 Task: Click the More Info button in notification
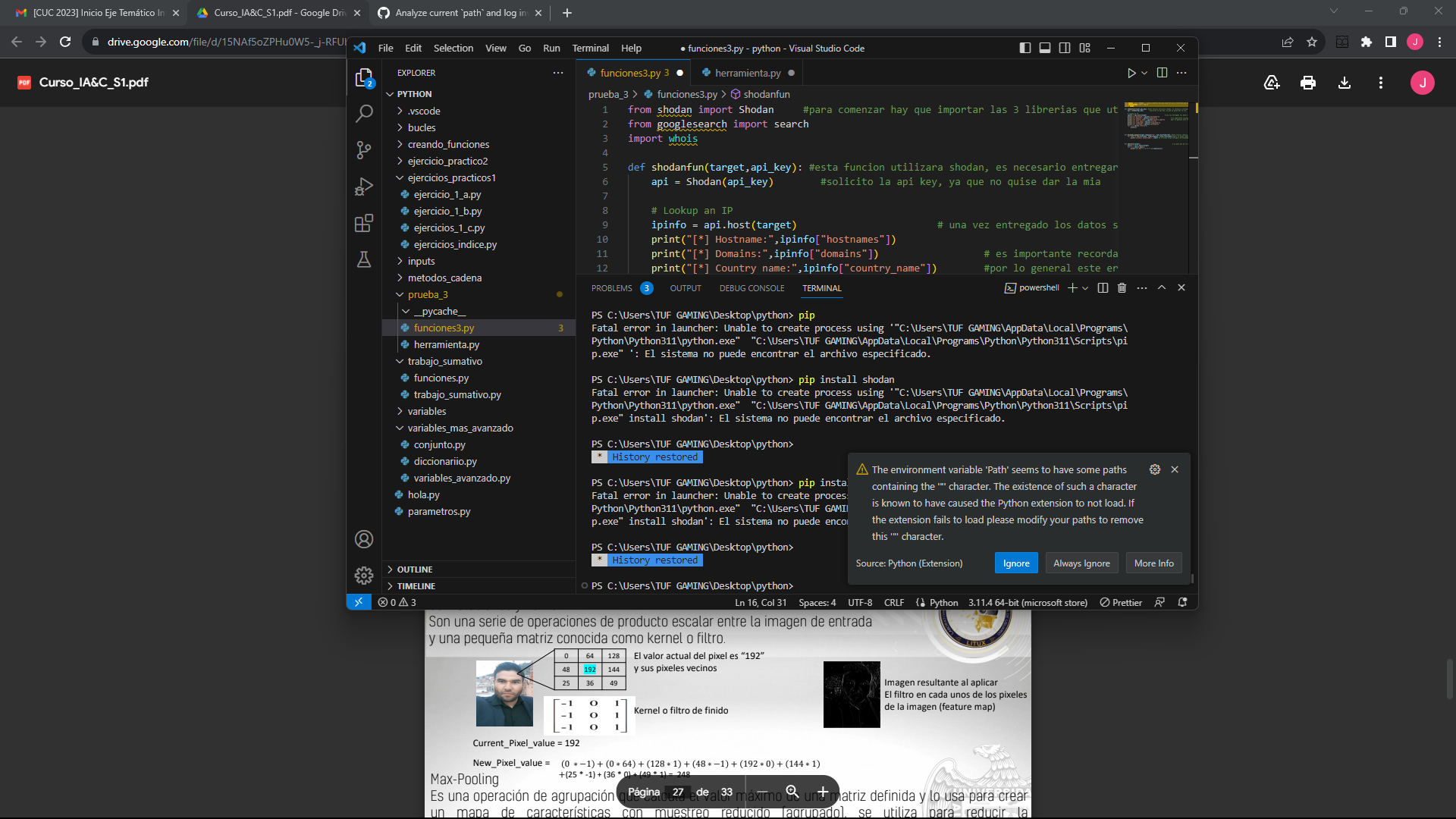[1153, 563]
